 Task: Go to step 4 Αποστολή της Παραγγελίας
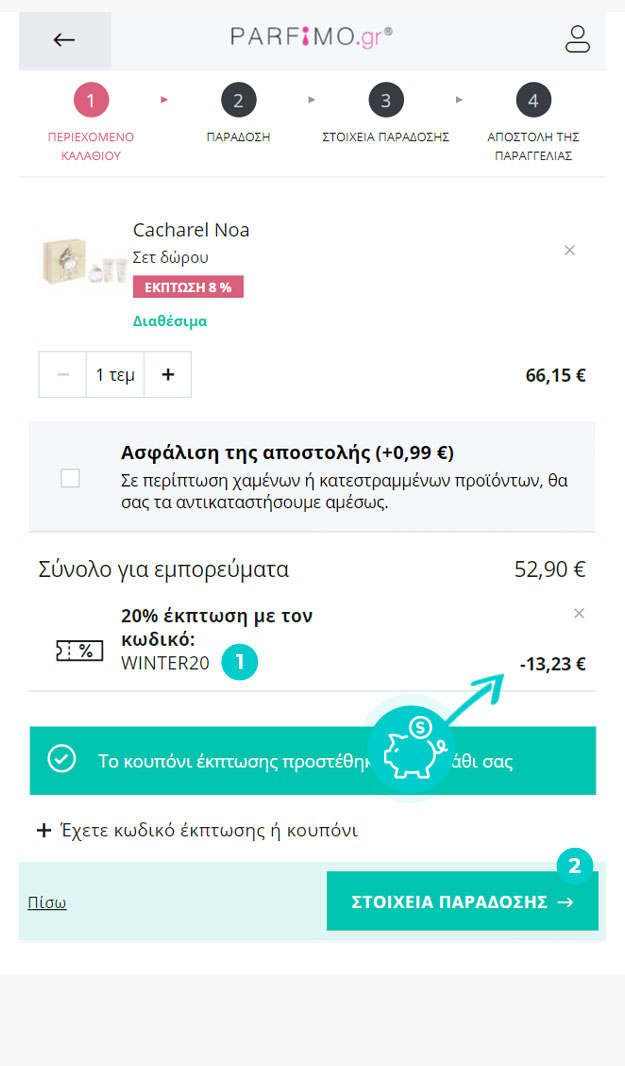(x=533, y=100)
